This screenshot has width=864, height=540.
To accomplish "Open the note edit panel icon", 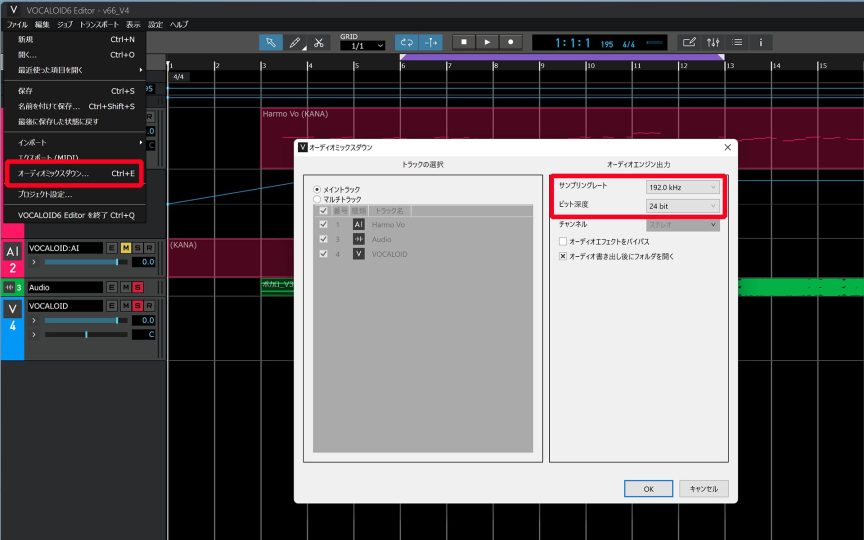I will click(x=689, y=42).
